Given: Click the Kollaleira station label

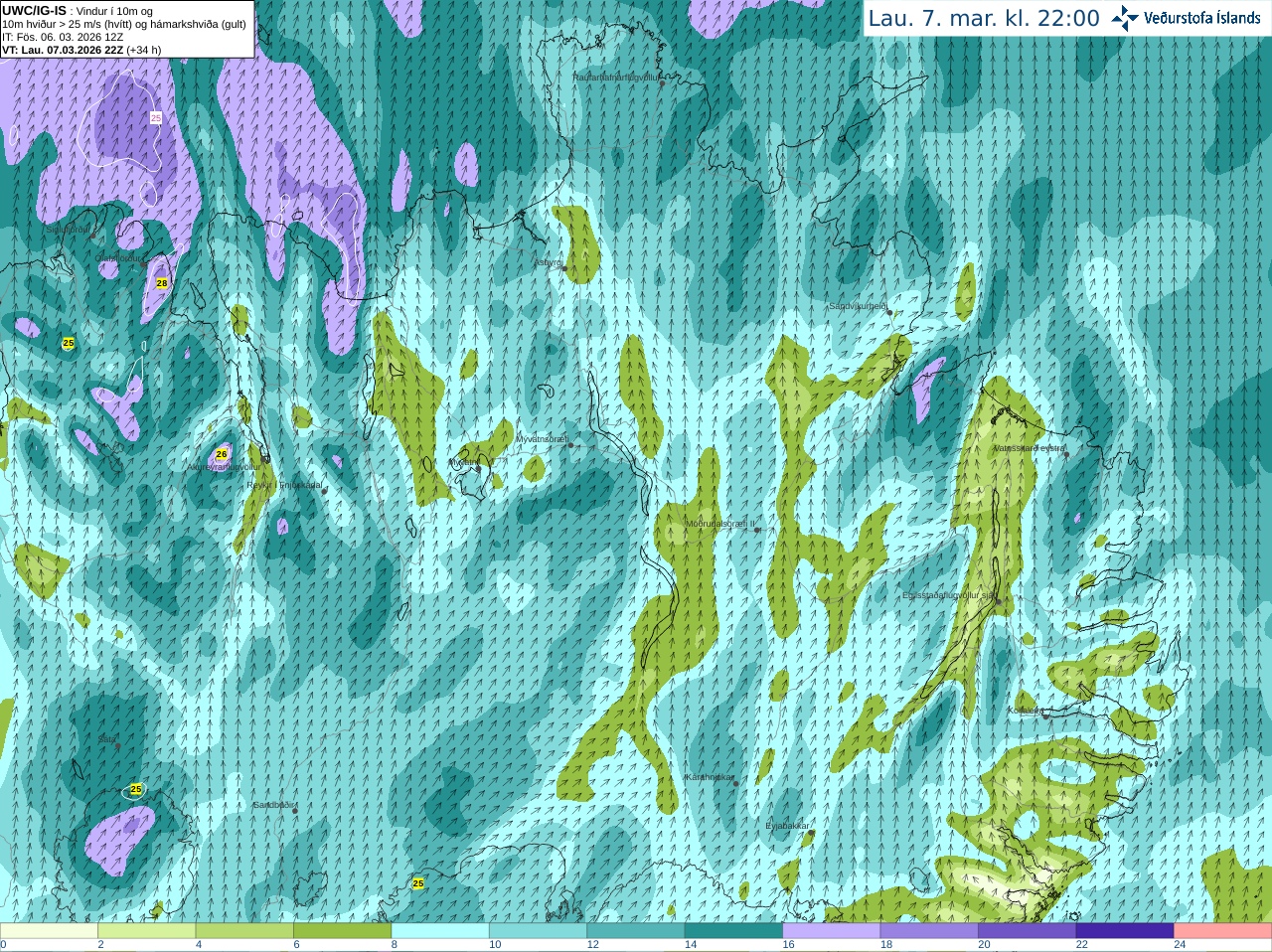Looking at the screenshot, I should (1026, 711).
